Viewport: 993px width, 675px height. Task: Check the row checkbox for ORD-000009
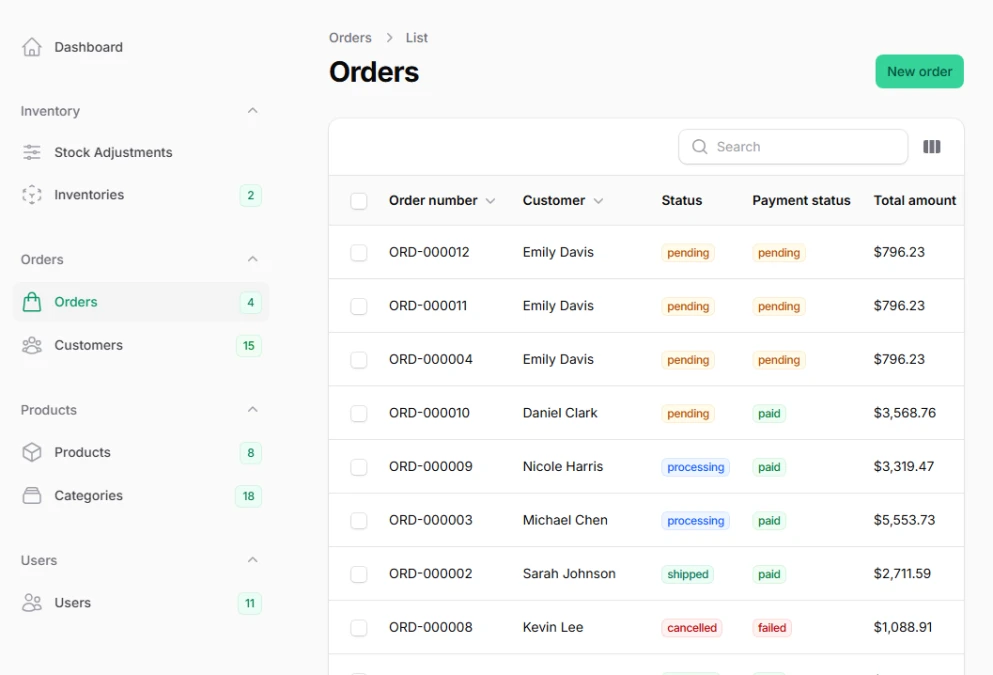point(358,466)
